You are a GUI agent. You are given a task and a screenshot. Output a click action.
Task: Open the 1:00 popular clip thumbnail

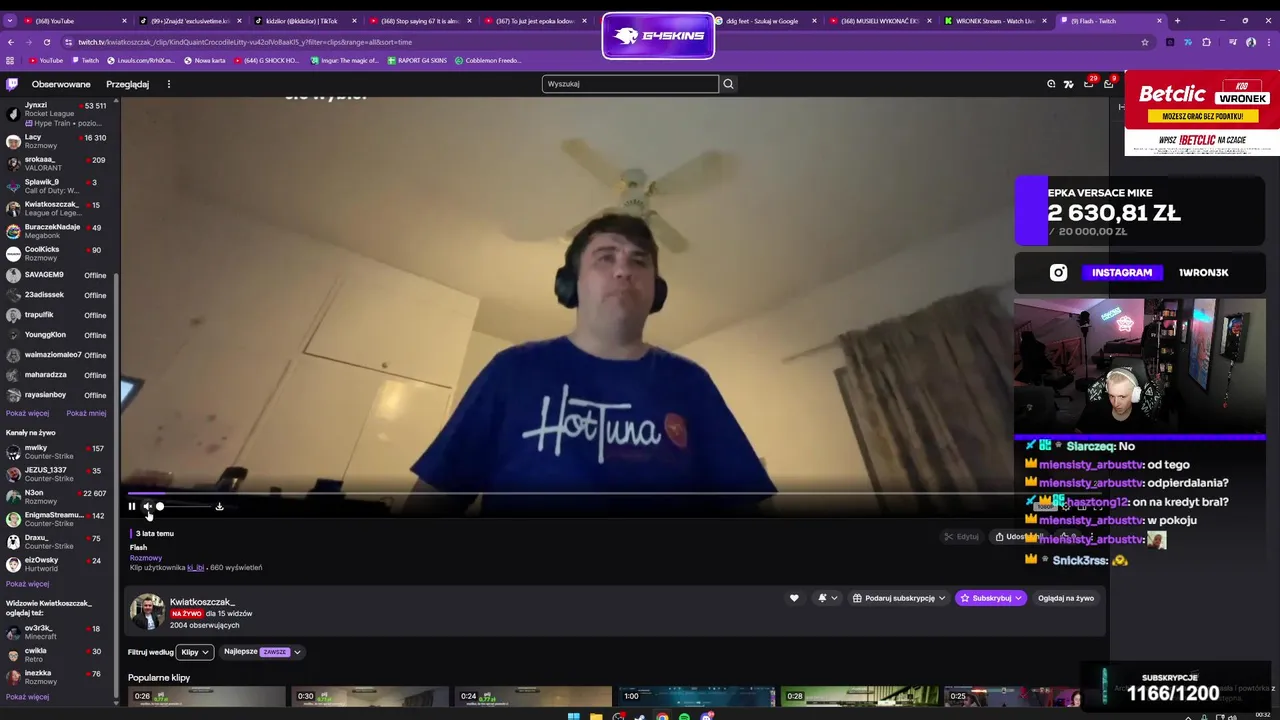click(696, 696)
